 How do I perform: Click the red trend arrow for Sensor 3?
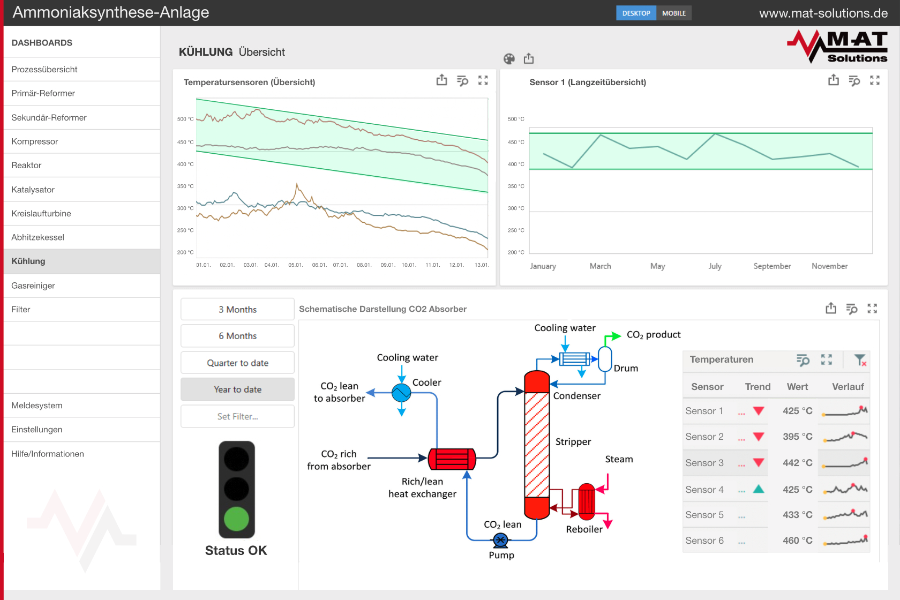[758, 463]
